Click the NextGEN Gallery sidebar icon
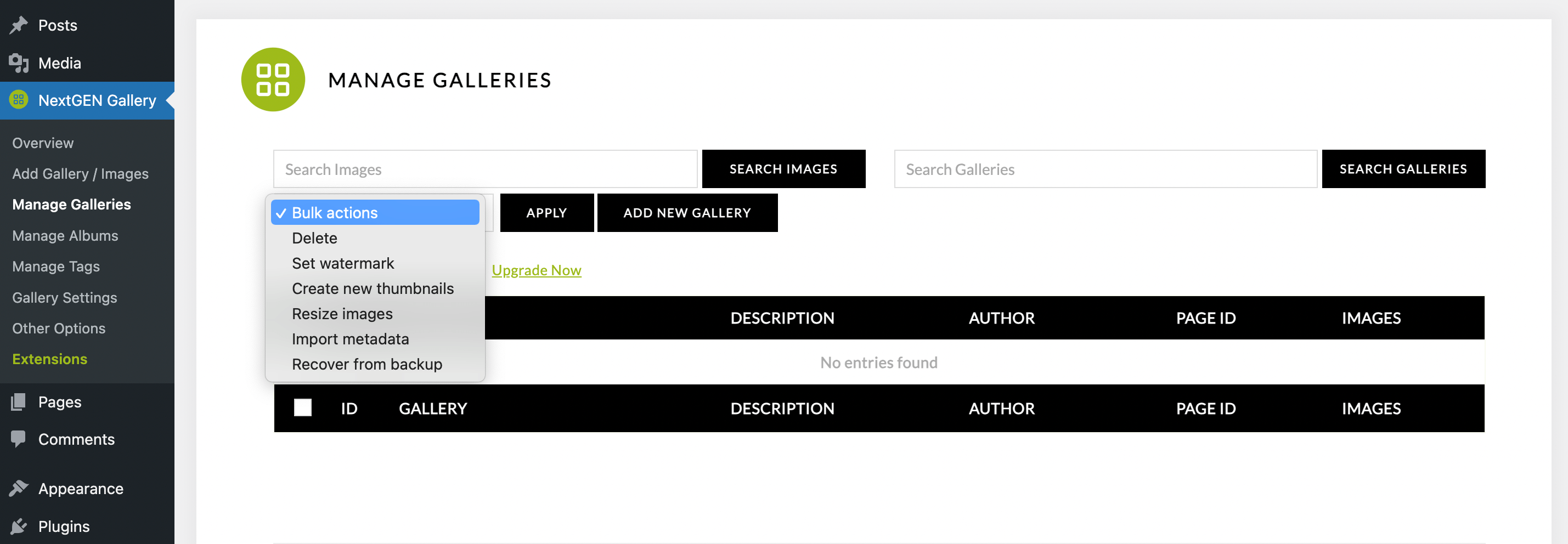This screenshot has width=1568, height=544. click(19, 100)
